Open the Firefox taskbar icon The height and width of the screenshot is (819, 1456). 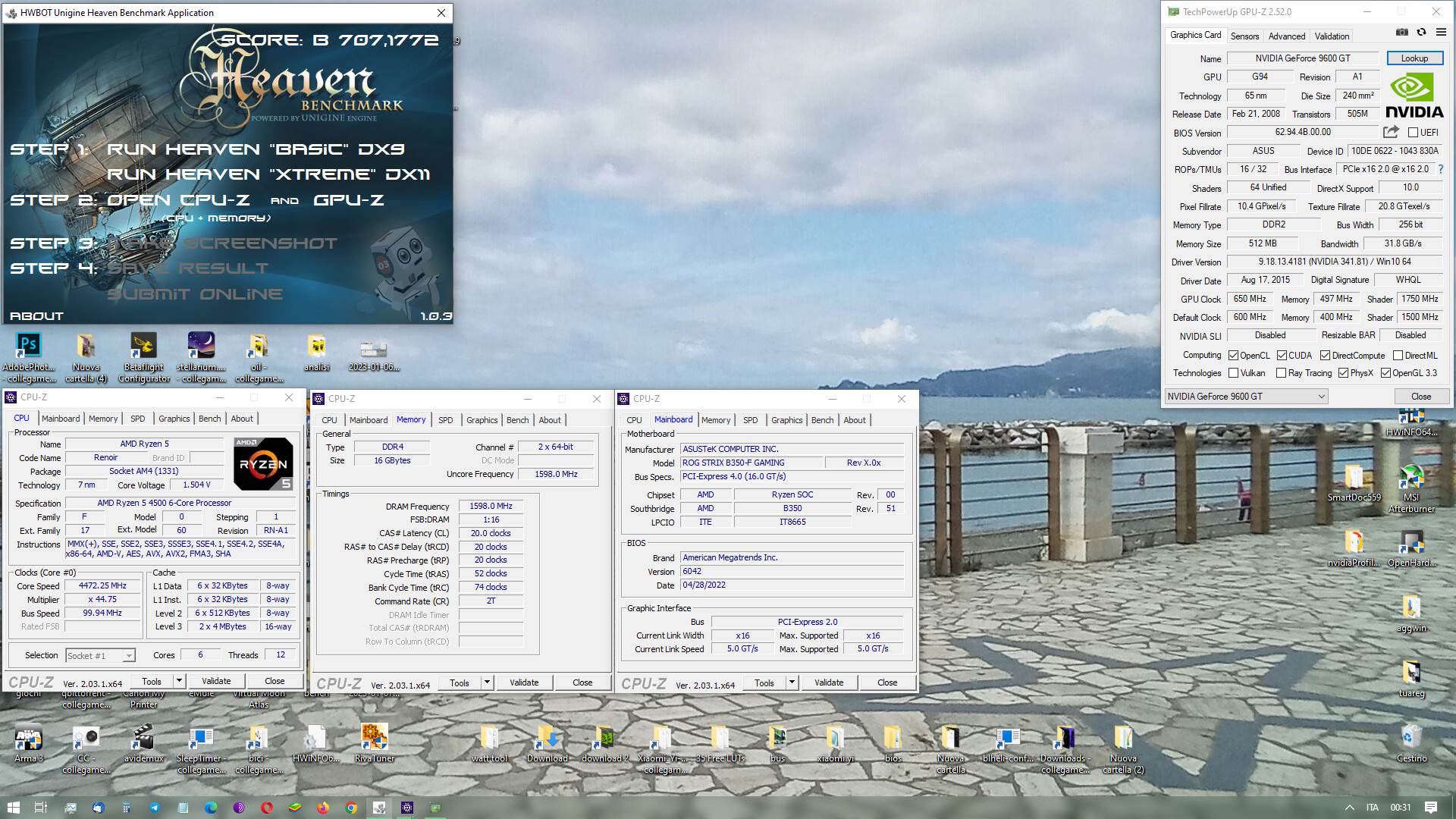(x=323, y=807)
